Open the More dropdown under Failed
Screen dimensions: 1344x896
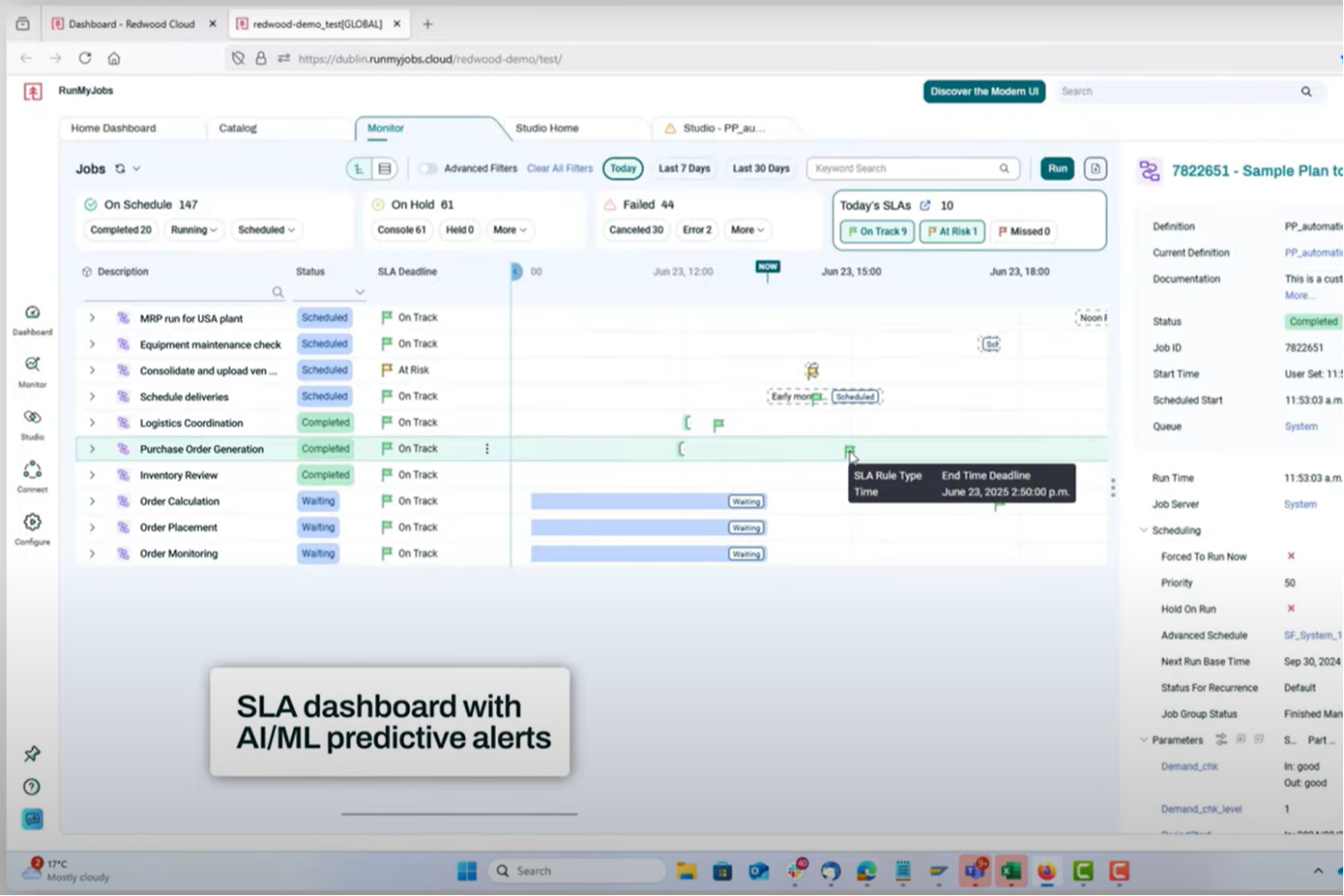point(745,230)
